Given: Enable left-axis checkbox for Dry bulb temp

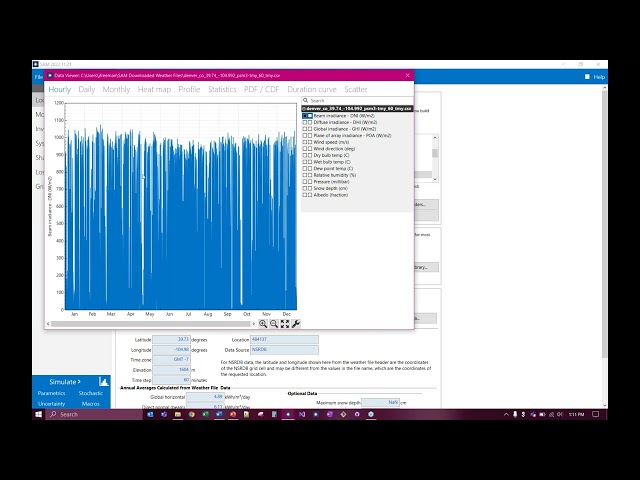Looking at the screenshot, I should (304, 156).
